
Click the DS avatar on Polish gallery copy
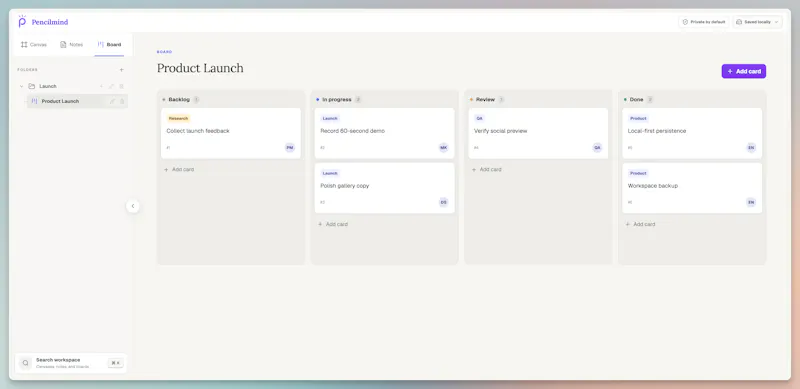pos(443,202)
